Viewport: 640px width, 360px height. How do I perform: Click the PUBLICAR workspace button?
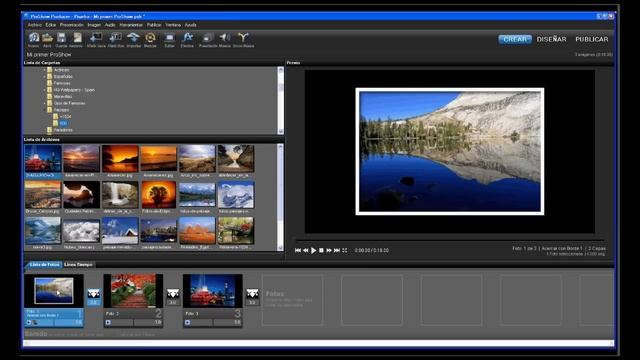(x=592, y=39)
